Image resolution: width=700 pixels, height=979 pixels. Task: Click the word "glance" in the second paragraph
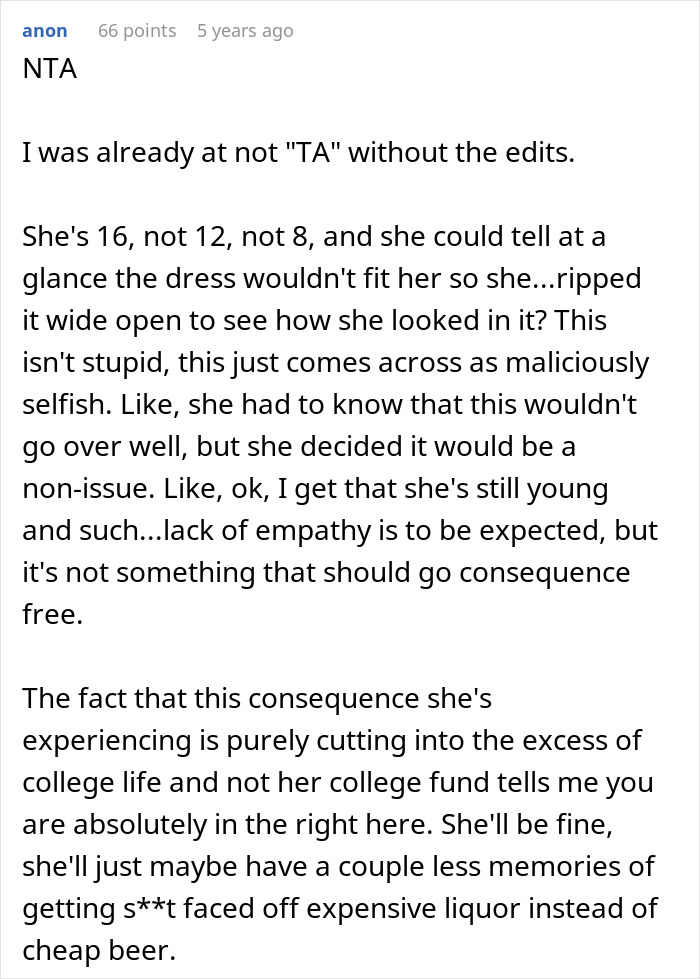click(x=62, y=278)
